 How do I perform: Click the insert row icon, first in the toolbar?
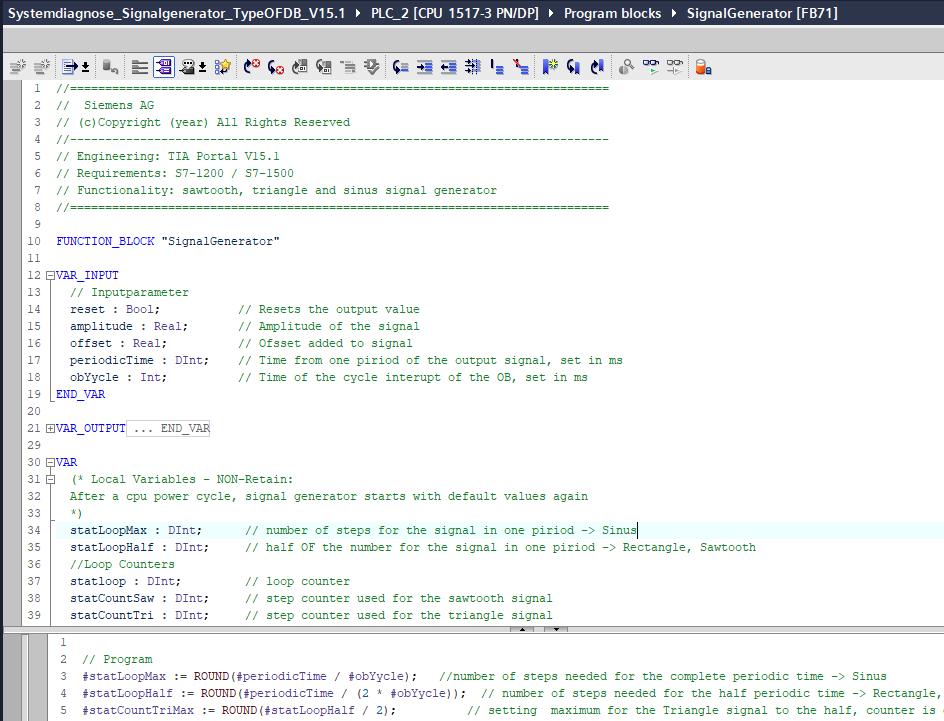click(x=18, y=67)
